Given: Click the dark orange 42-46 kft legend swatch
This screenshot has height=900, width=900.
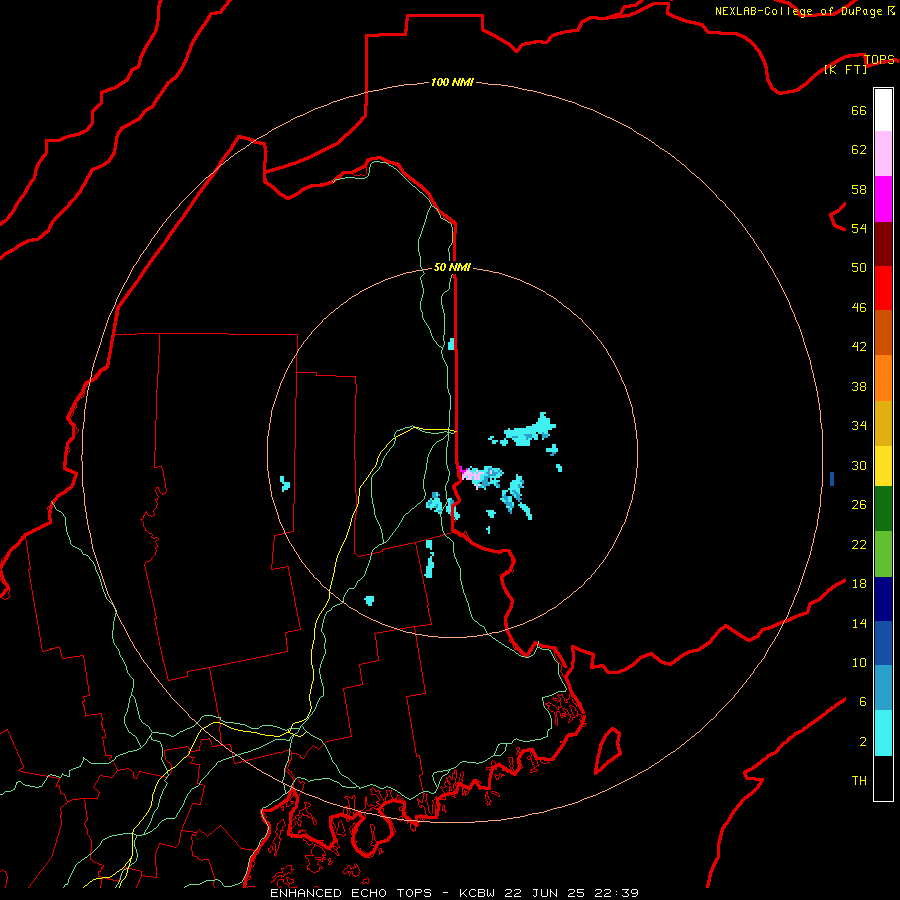Looking at the screenshot, I should point(883,333).
